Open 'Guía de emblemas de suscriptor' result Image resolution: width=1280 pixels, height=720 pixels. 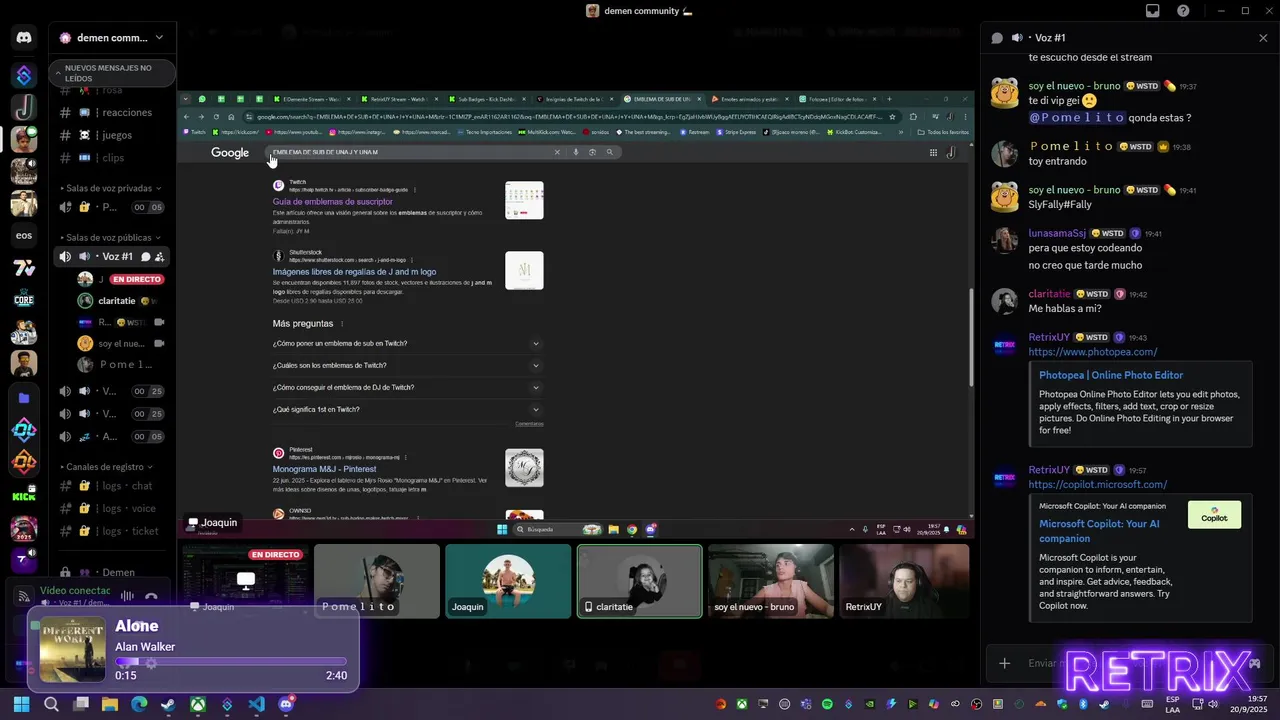(333, 202)
